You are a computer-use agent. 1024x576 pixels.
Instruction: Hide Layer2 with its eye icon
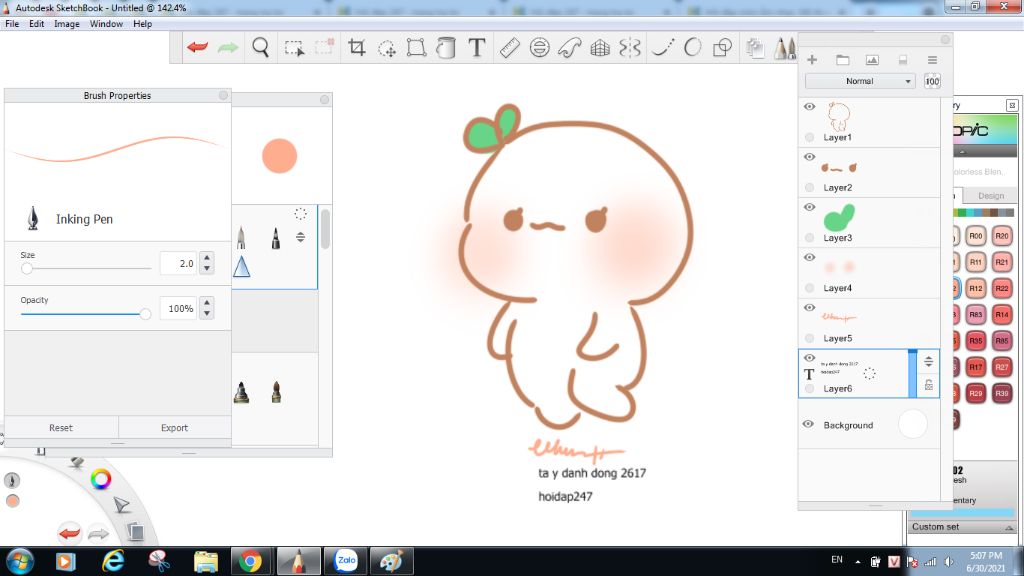pos(809,157)
